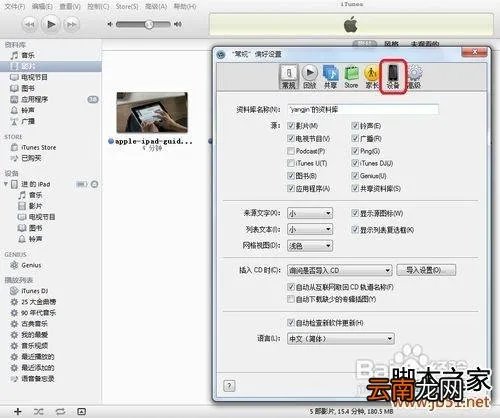Open the 设备 (Devices) preferences tab
This screenshot has width=500, height=418.
(393, 77)
